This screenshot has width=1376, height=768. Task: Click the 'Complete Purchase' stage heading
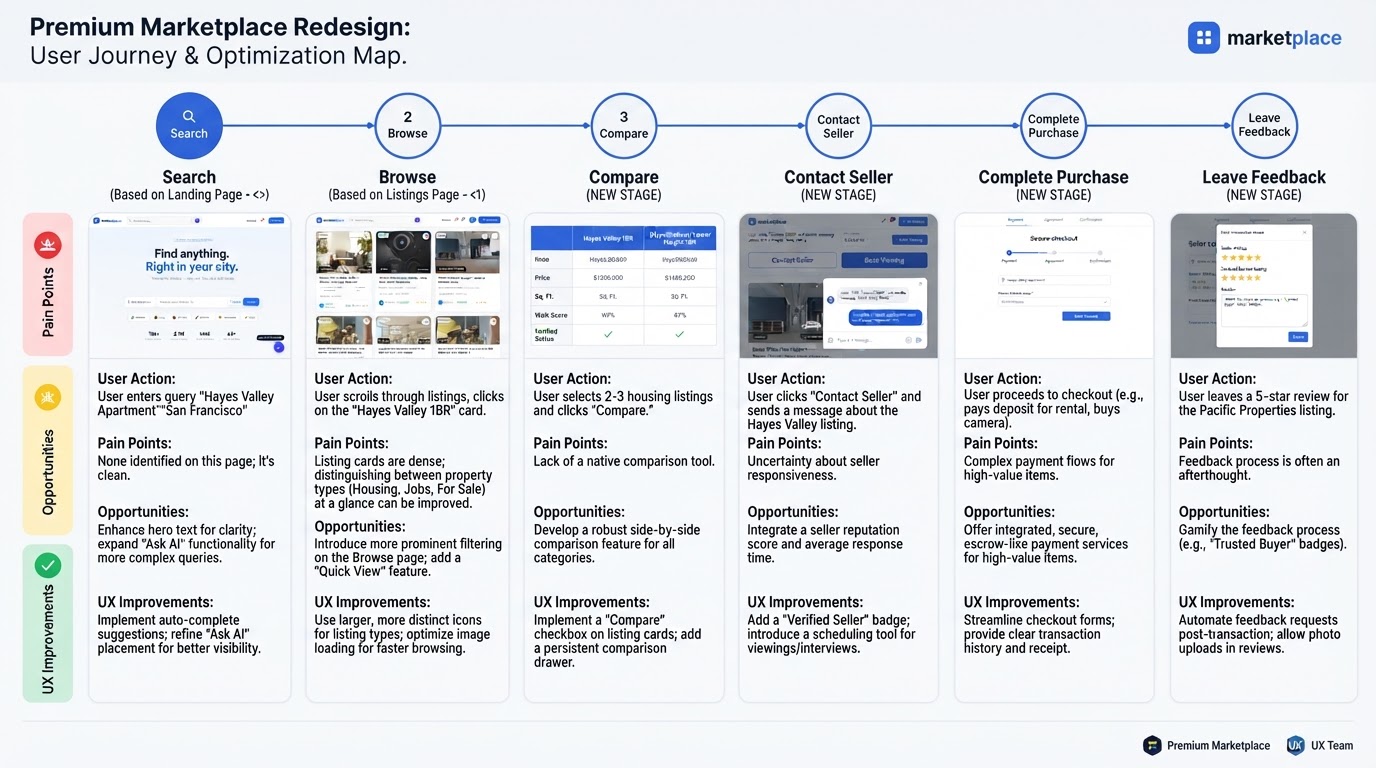tap(1054, 177)
